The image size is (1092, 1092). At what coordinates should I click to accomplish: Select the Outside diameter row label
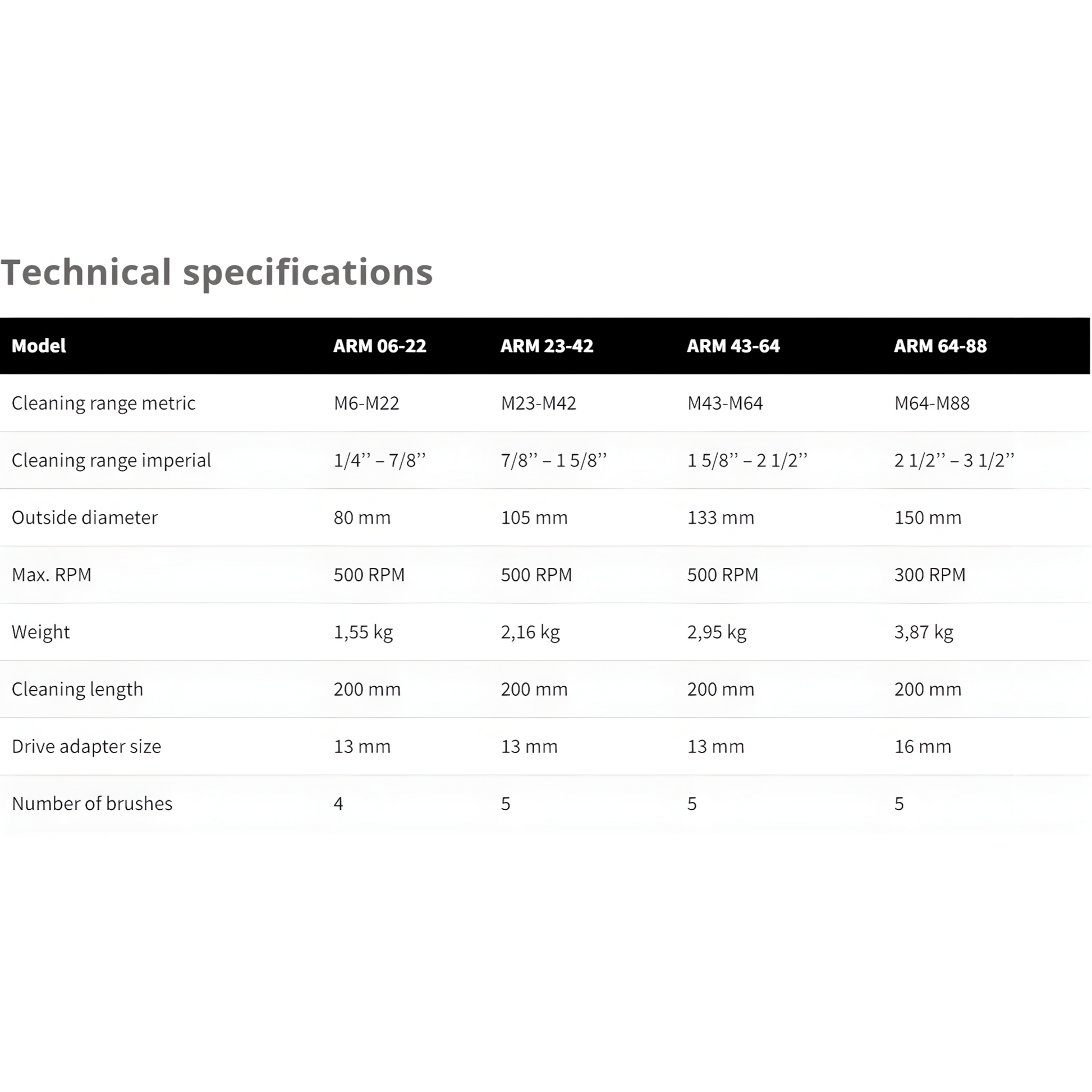(85, 518)
